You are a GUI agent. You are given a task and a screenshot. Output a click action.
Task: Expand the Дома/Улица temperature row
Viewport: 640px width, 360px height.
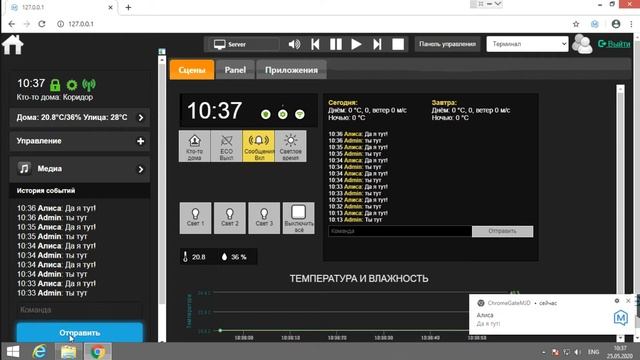point(80,118)
